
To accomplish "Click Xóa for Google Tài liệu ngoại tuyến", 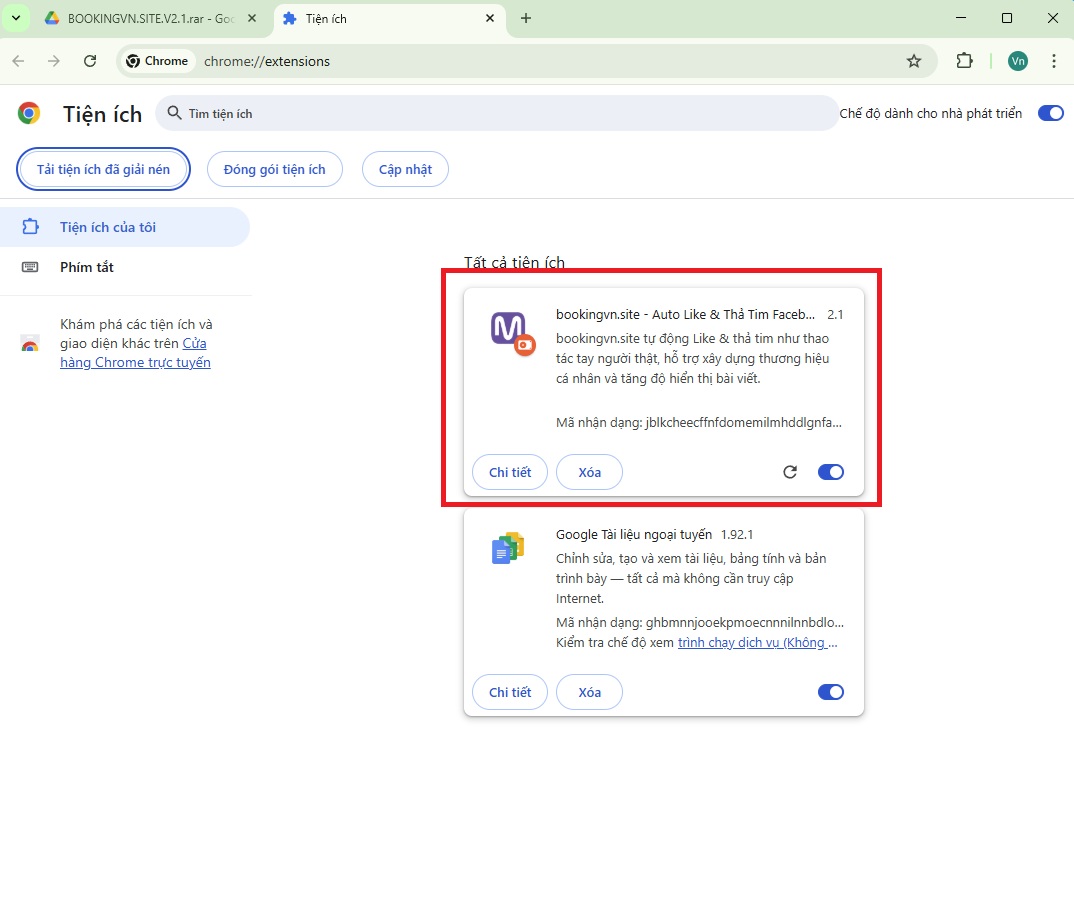I will click(x=589, y=692).
